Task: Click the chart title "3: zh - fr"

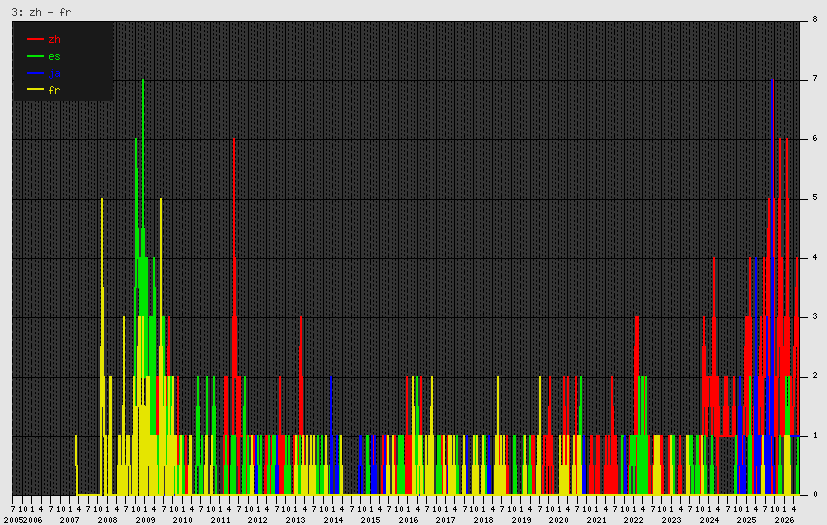Action: click(x=41, y=12)
